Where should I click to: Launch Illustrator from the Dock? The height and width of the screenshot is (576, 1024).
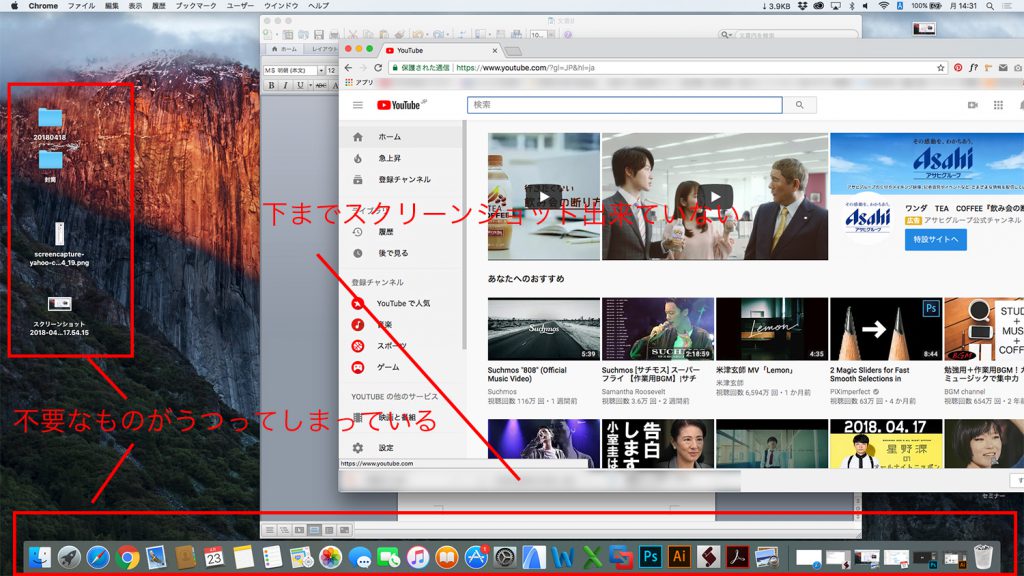point(680,557)
